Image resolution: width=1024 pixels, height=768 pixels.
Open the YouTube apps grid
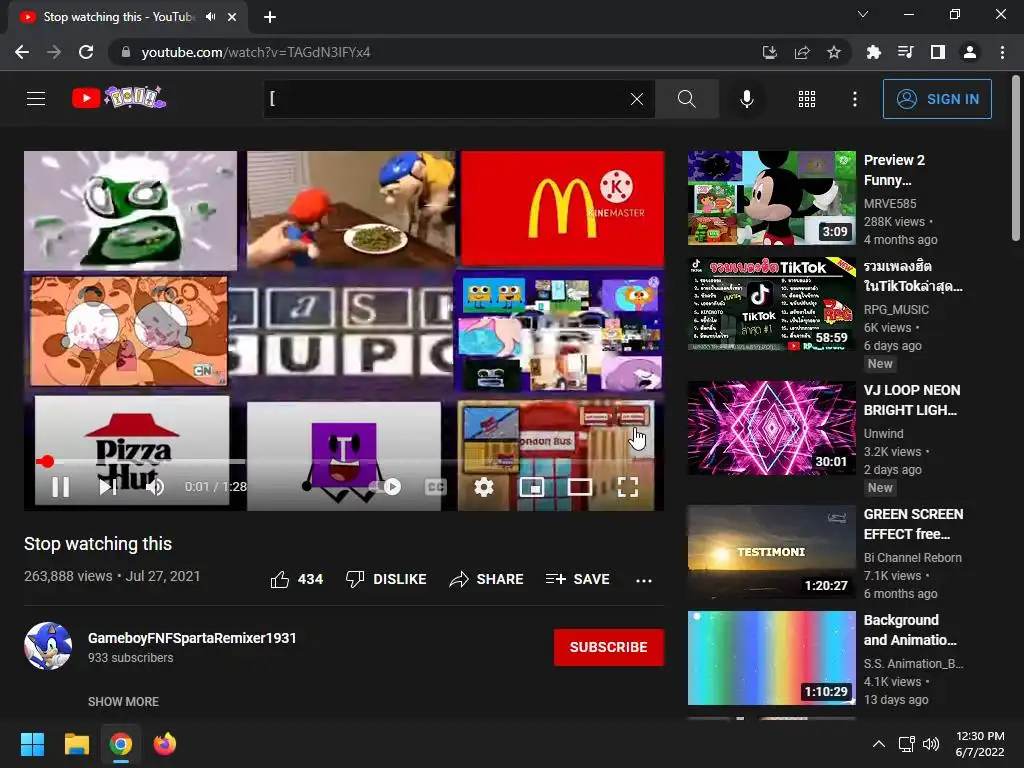(x=807, y=99)
